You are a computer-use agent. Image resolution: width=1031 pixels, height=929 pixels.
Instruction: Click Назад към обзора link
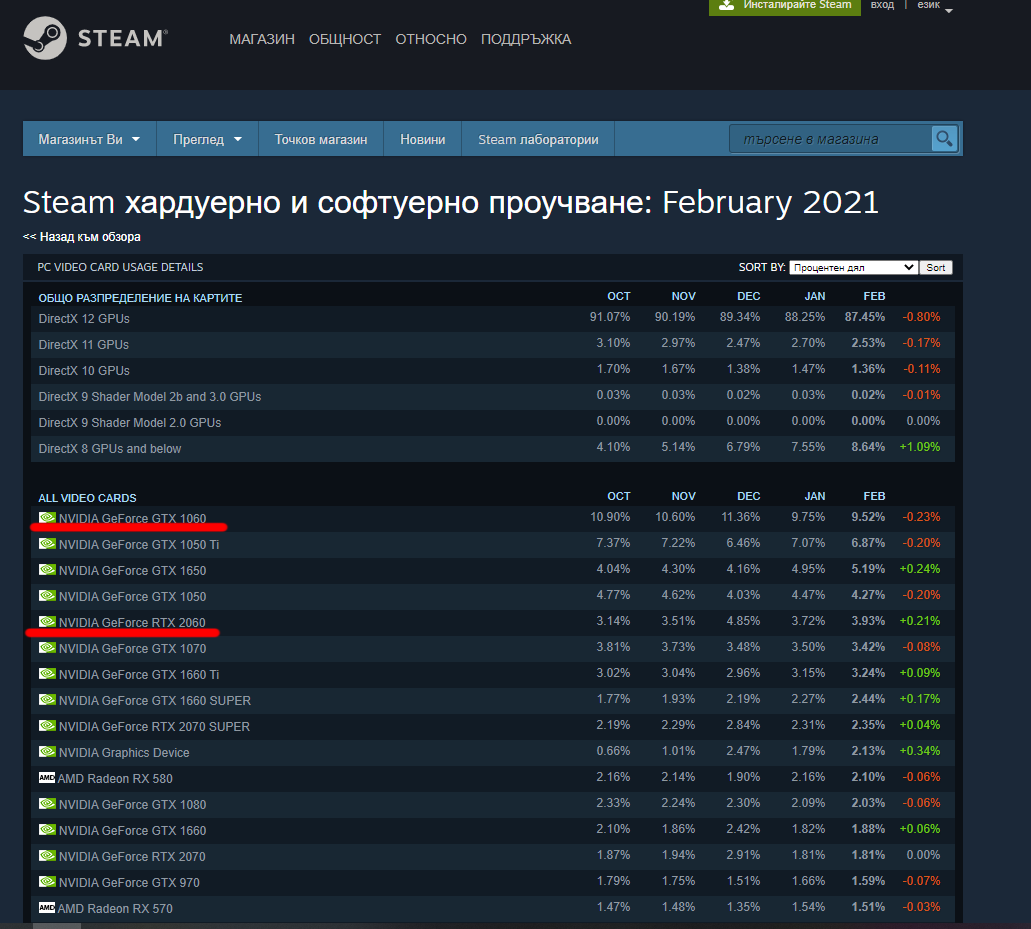pos(82,237)
